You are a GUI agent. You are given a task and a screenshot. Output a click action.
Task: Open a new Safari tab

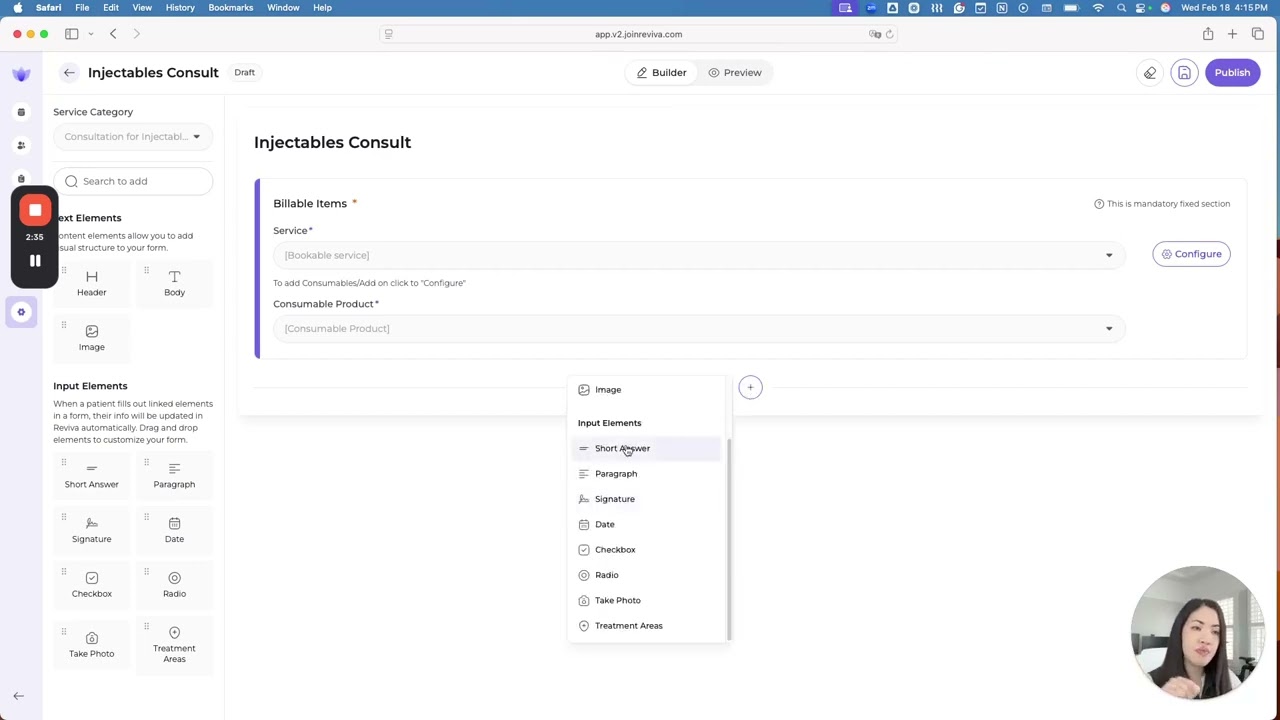1232,34
